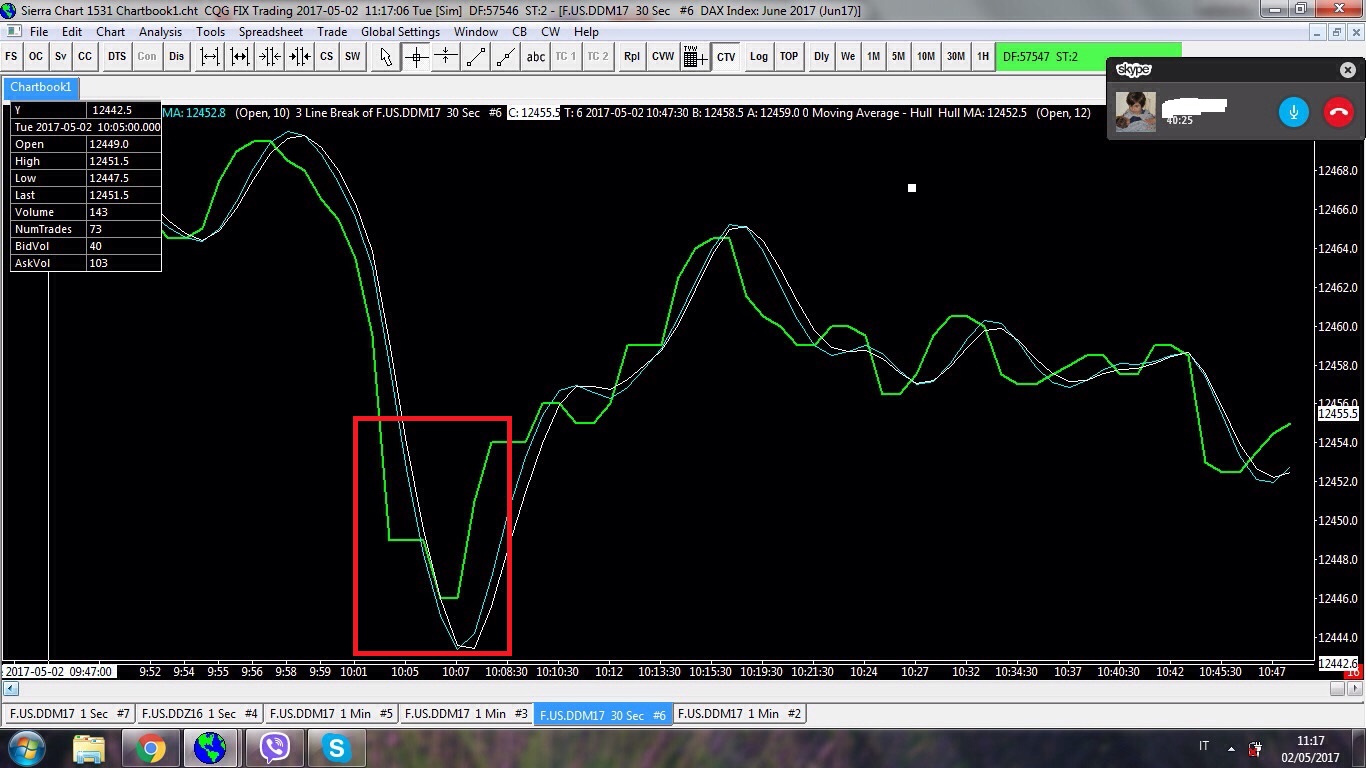Click the CS chart settings toolbar button

coord(327,56)
